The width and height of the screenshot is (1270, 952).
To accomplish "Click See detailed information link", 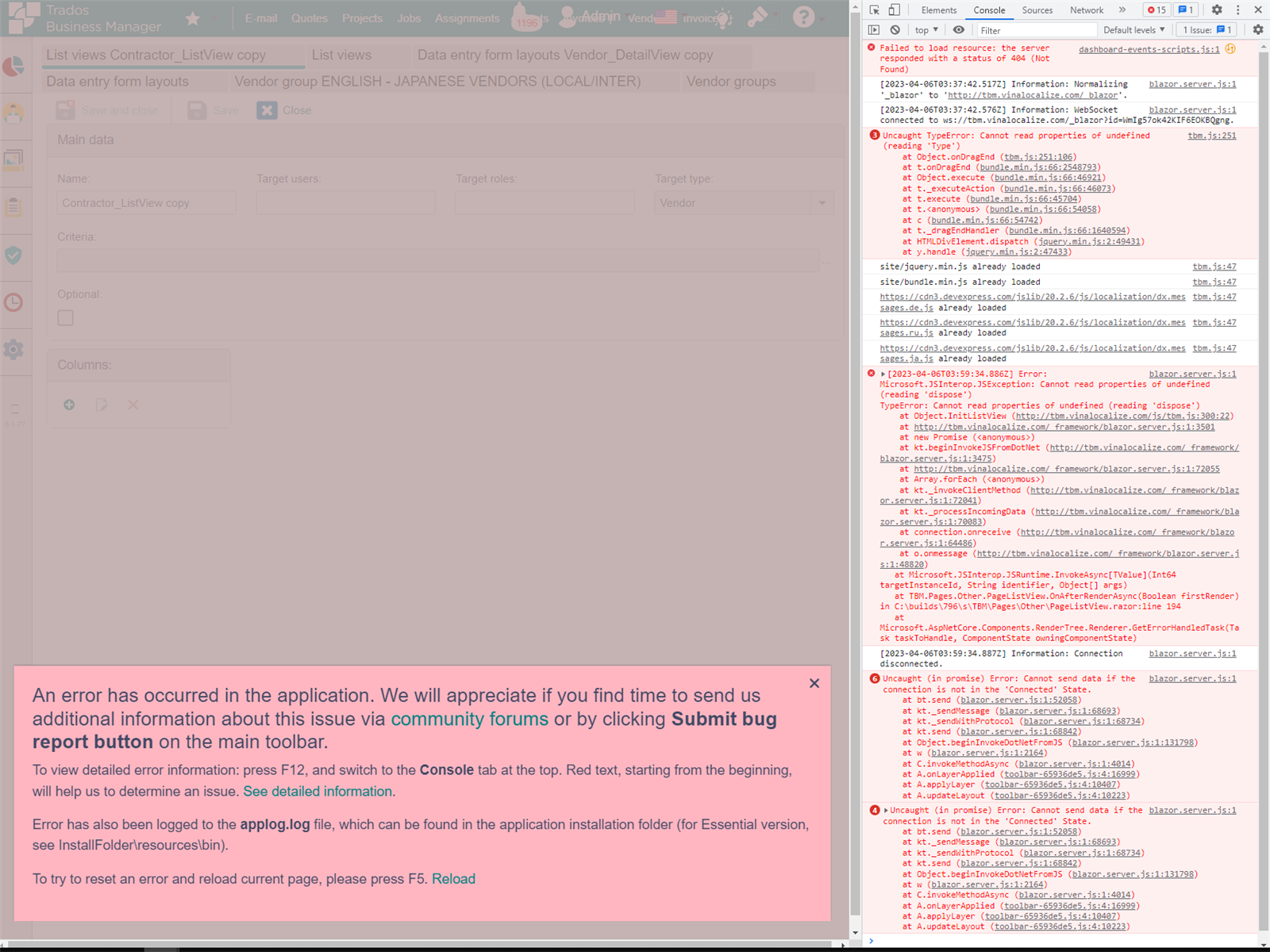I will coord(317,791).
